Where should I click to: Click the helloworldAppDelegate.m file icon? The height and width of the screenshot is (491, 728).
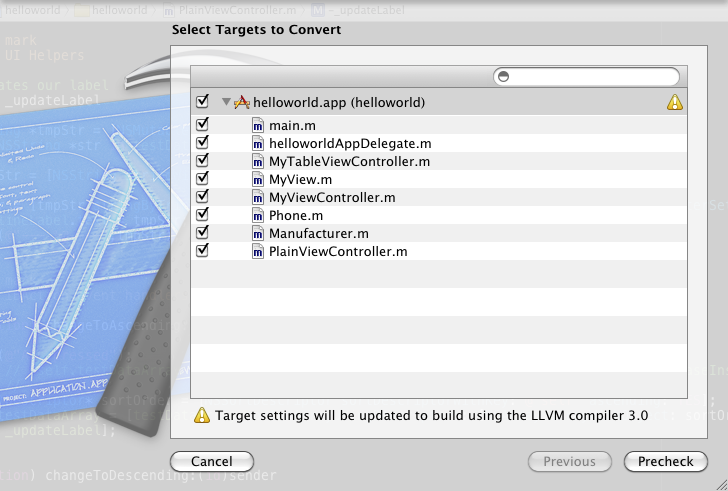point(258,143)
